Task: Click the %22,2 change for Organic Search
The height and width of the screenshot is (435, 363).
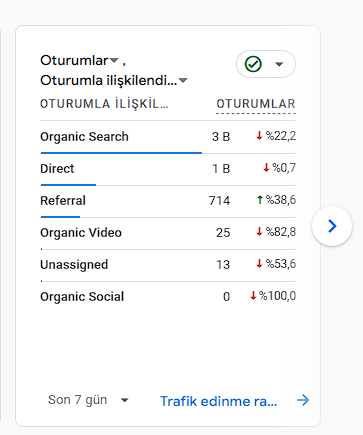Action: 276,136
